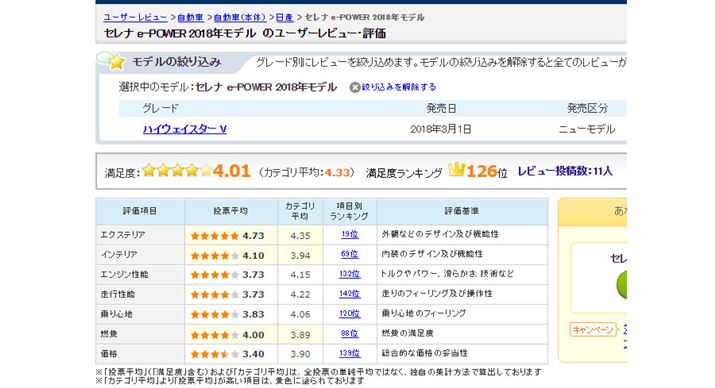Click the 絞り込みを解除する link
715x388 pixels.
pos(399,87)
